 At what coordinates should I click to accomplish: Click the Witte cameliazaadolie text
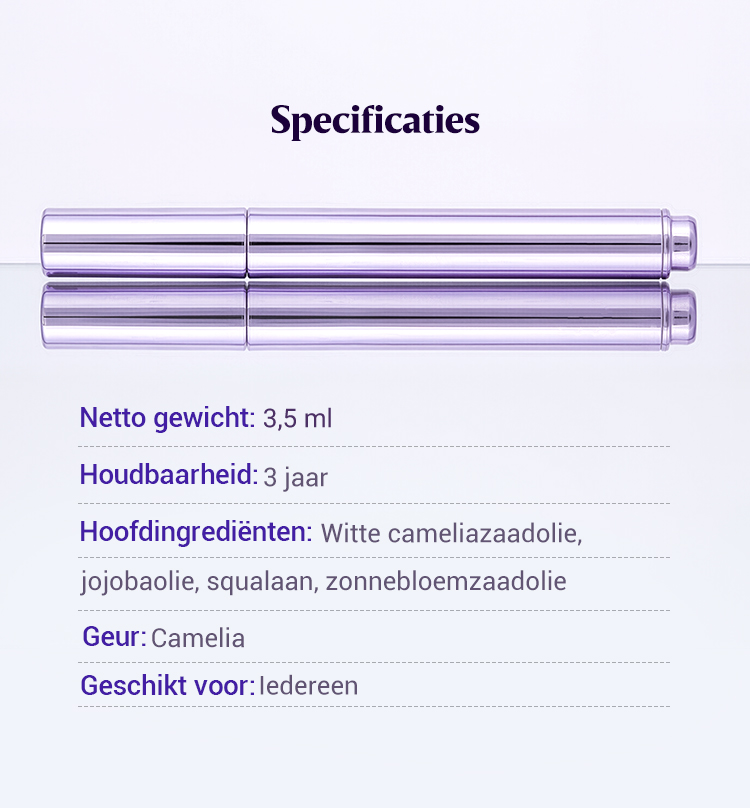tap(452, 533)
